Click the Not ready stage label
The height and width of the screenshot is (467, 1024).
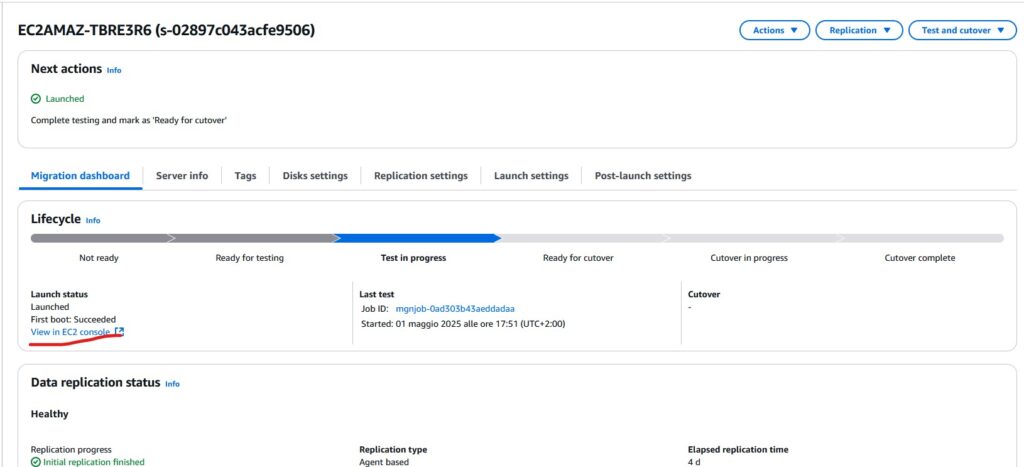pos(99,258)
